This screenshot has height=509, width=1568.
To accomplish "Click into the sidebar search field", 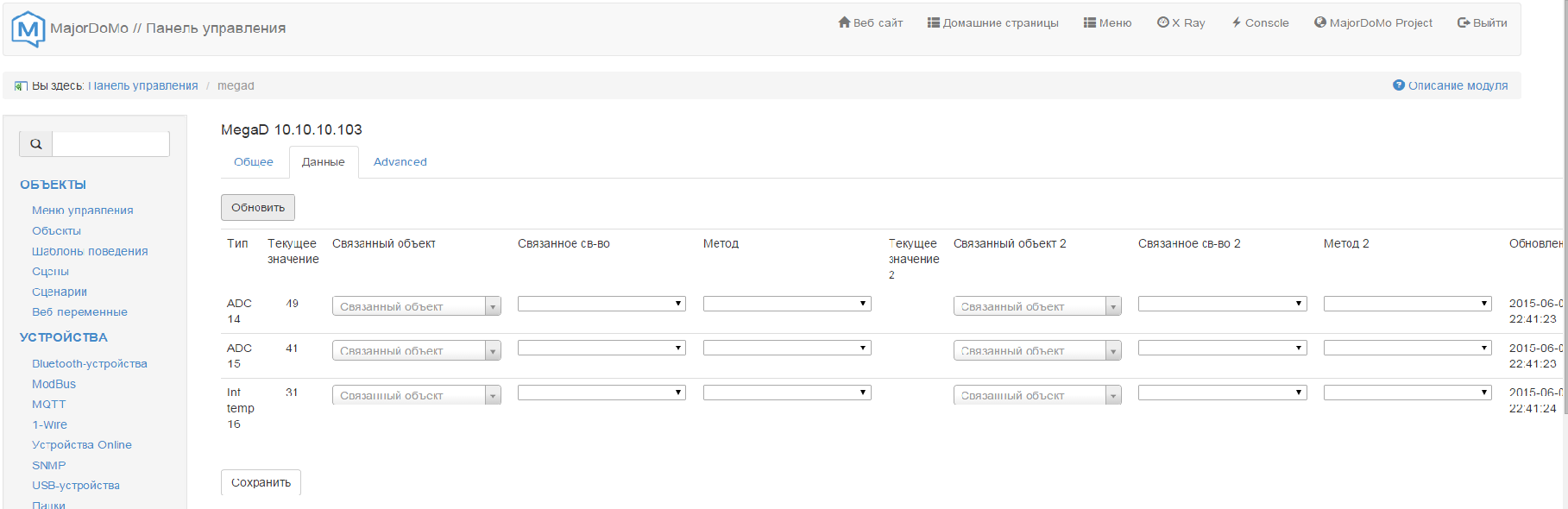I will (x=110, y=144).
